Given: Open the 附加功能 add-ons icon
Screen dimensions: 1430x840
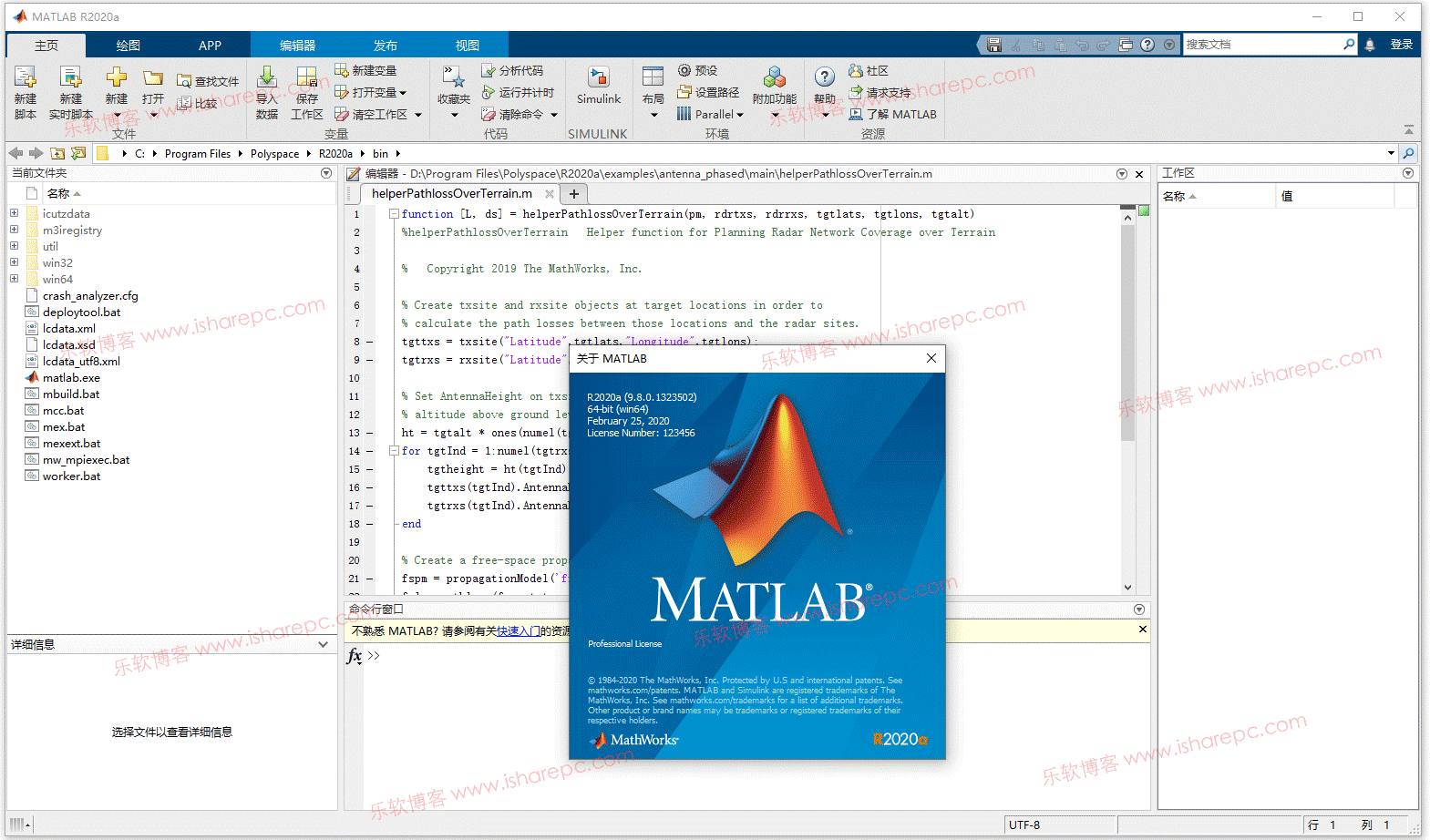Looking at the screenshot, I should [774, 79].
